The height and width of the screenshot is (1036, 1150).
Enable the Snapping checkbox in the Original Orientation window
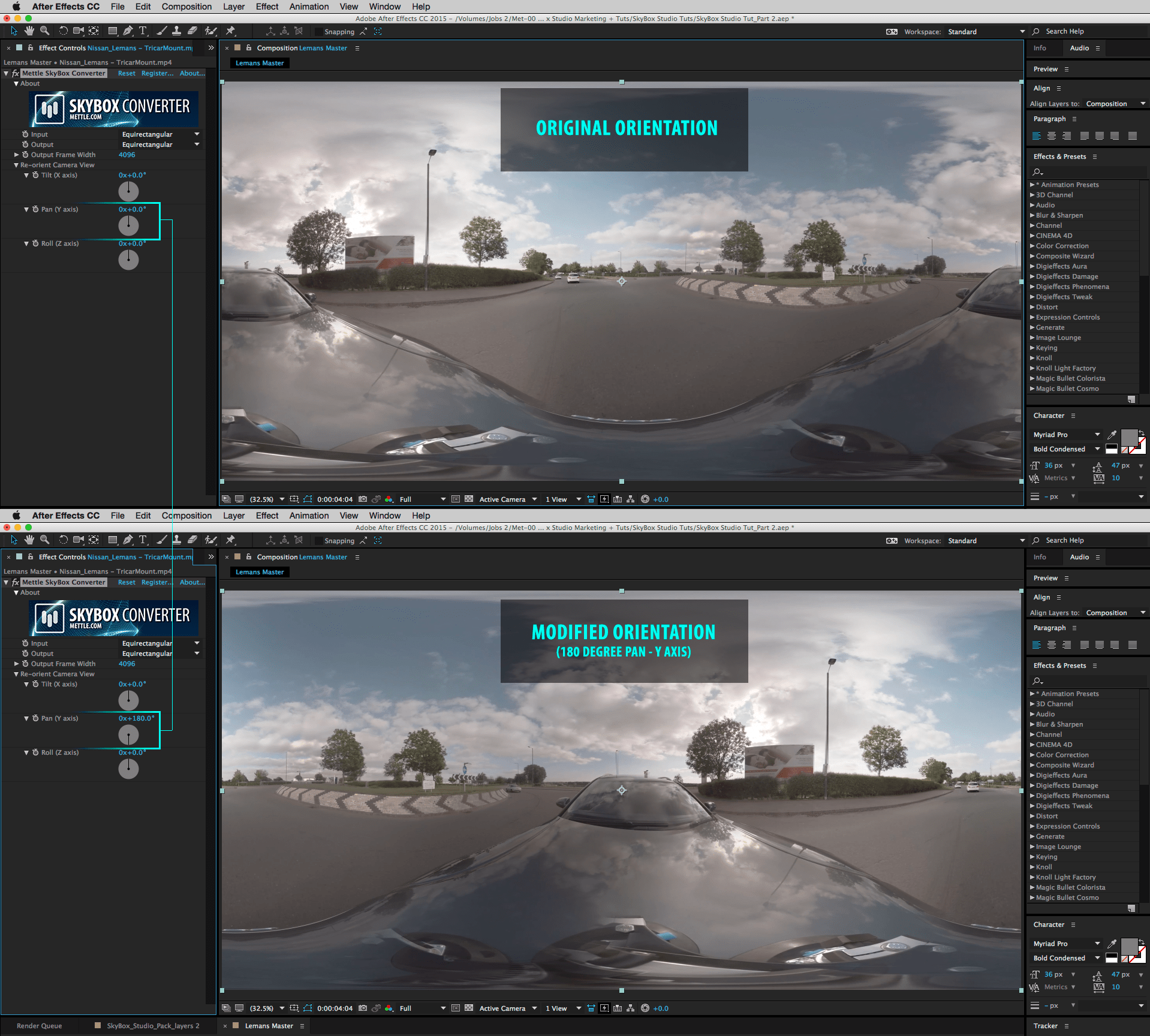318,32
